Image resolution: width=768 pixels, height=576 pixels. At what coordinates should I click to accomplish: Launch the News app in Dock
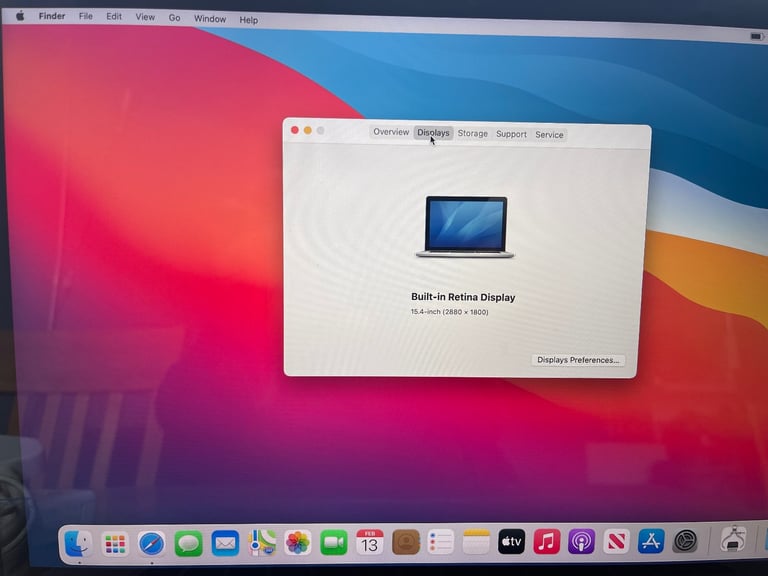tap(616, 541)
